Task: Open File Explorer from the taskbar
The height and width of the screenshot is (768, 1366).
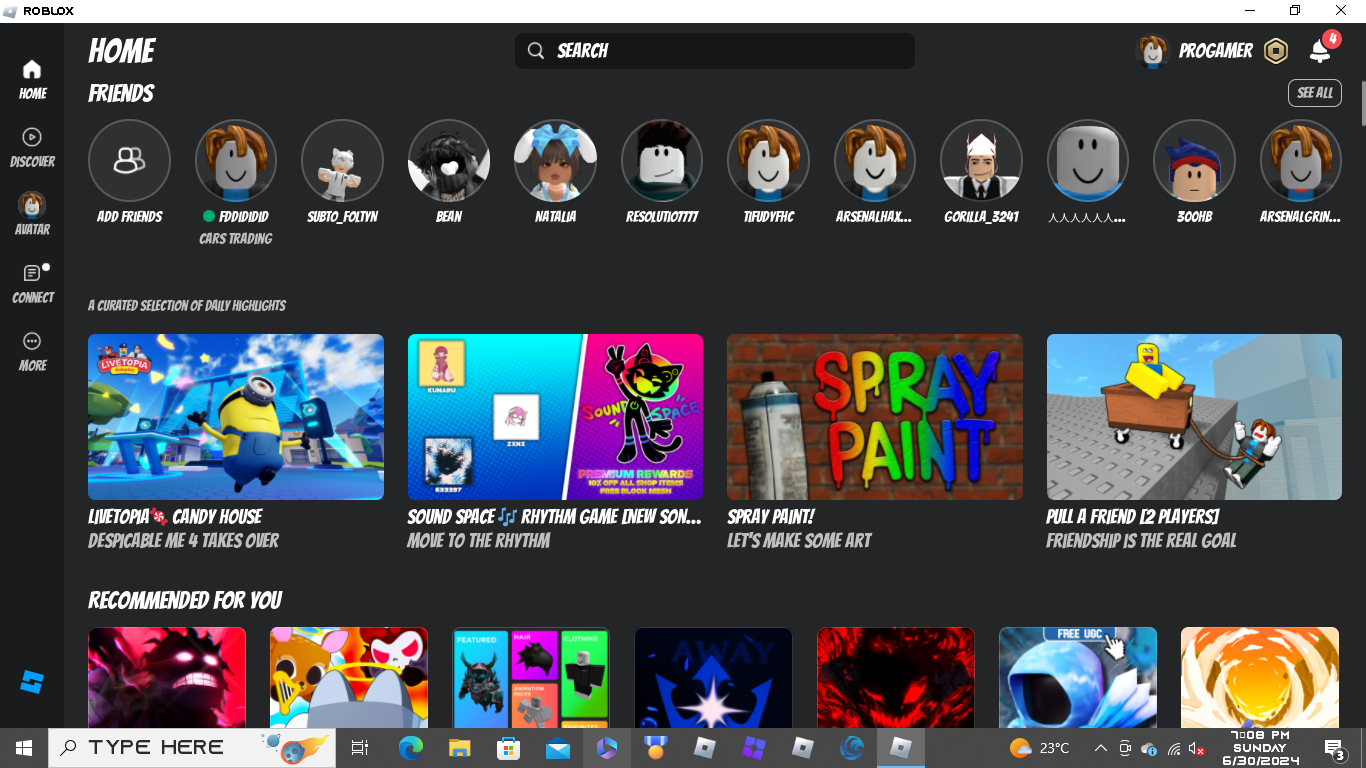Action: click(459, 747)
